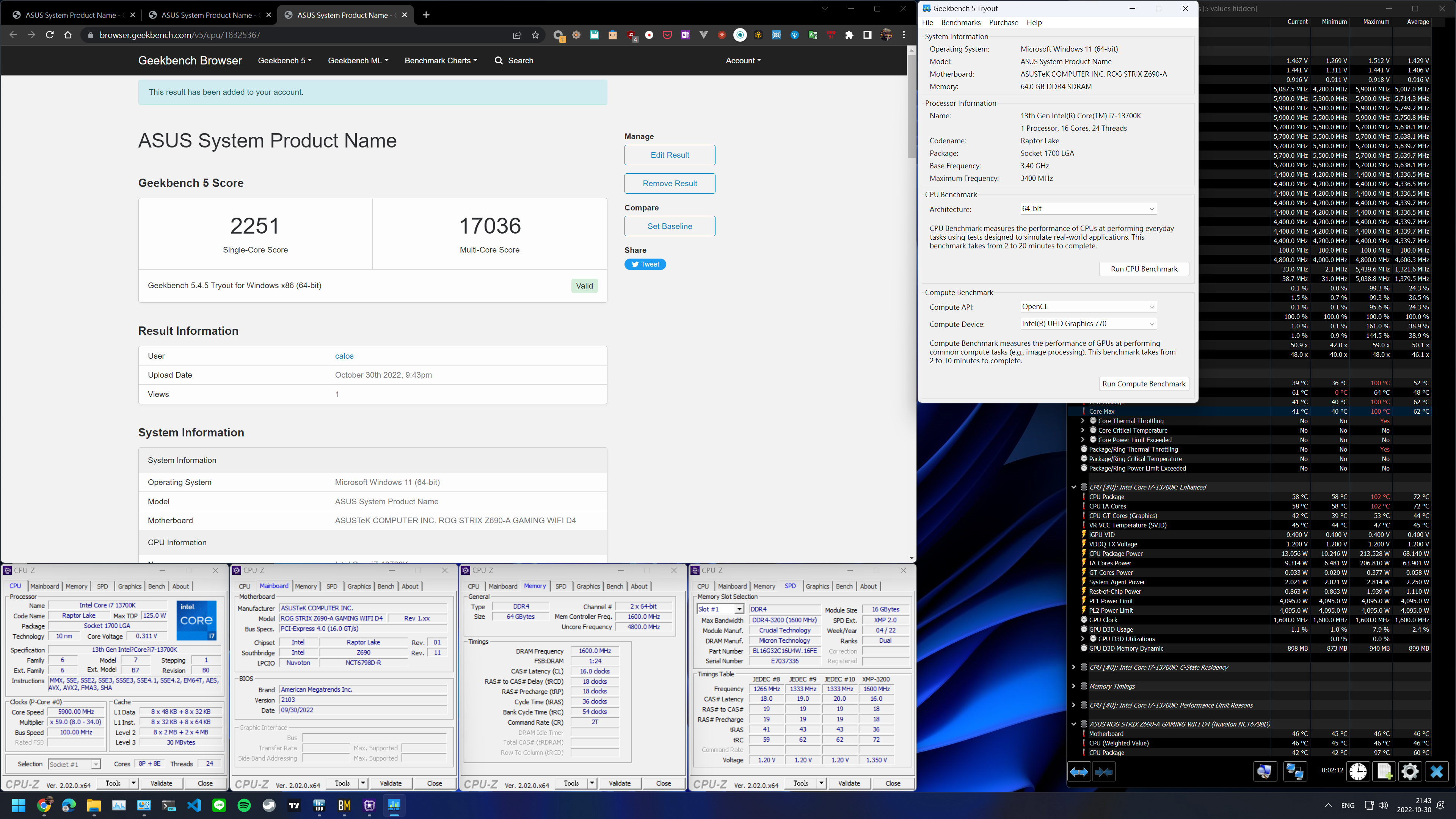Expand the Benchmark Charts dropdown
Image resolution: width=1456 pixels, height=819 pixels.
click(x=441, y=61)
